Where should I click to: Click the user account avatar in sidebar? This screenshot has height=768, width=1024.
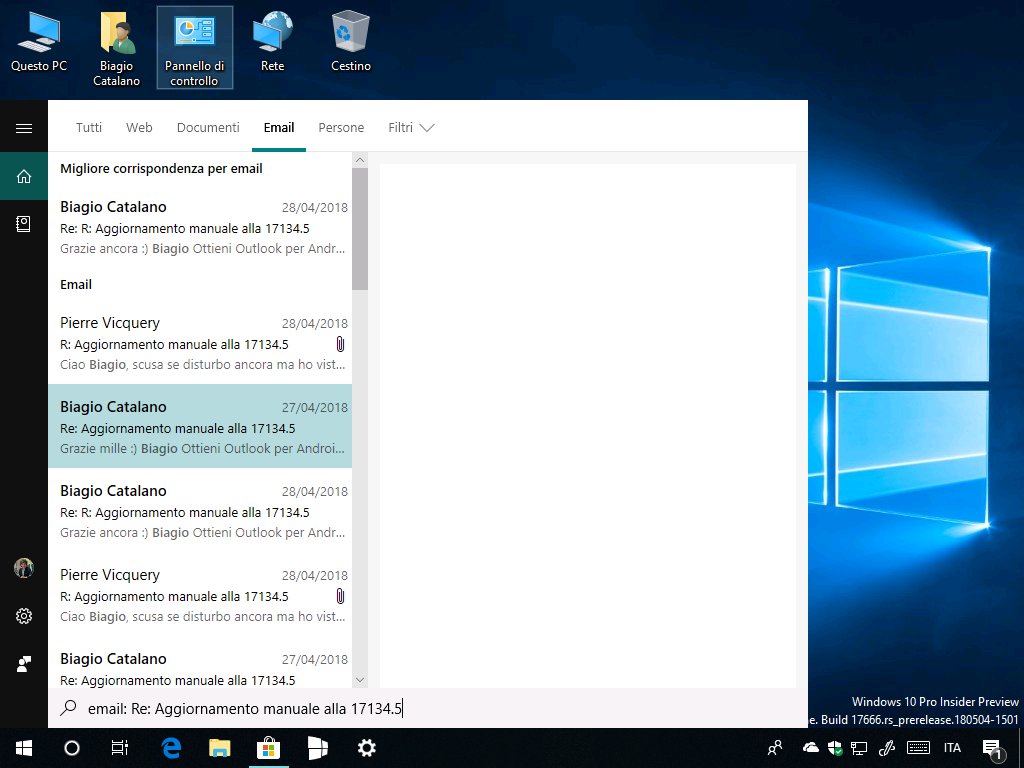pyautogui.click(x=24, y=568)
